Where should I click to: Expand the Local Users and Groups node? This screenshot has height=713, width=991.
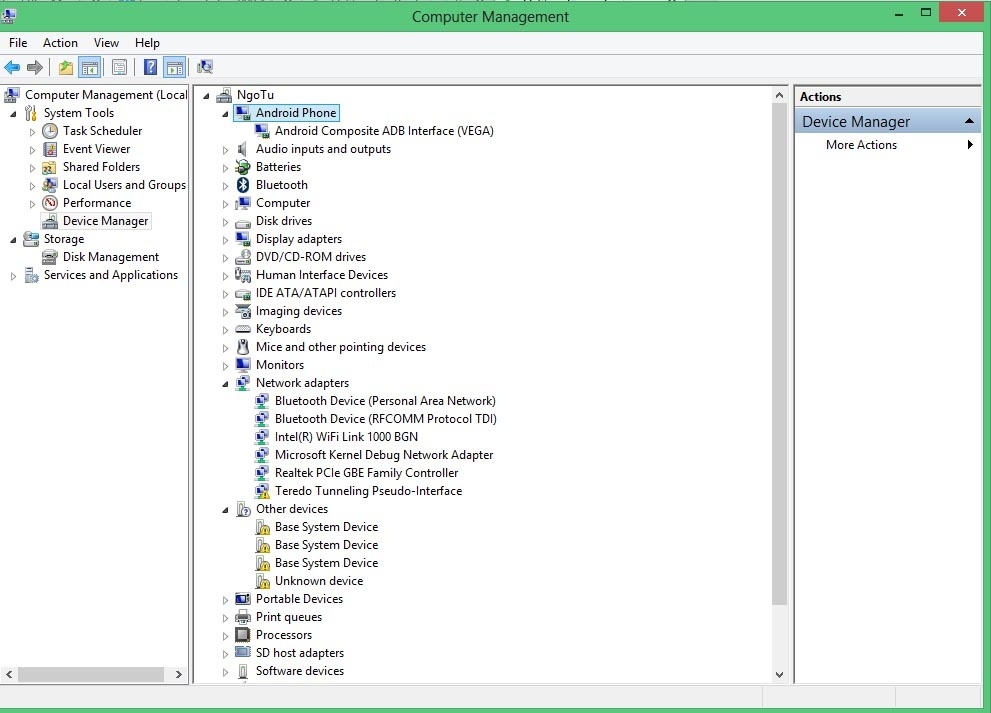[32, 186]
